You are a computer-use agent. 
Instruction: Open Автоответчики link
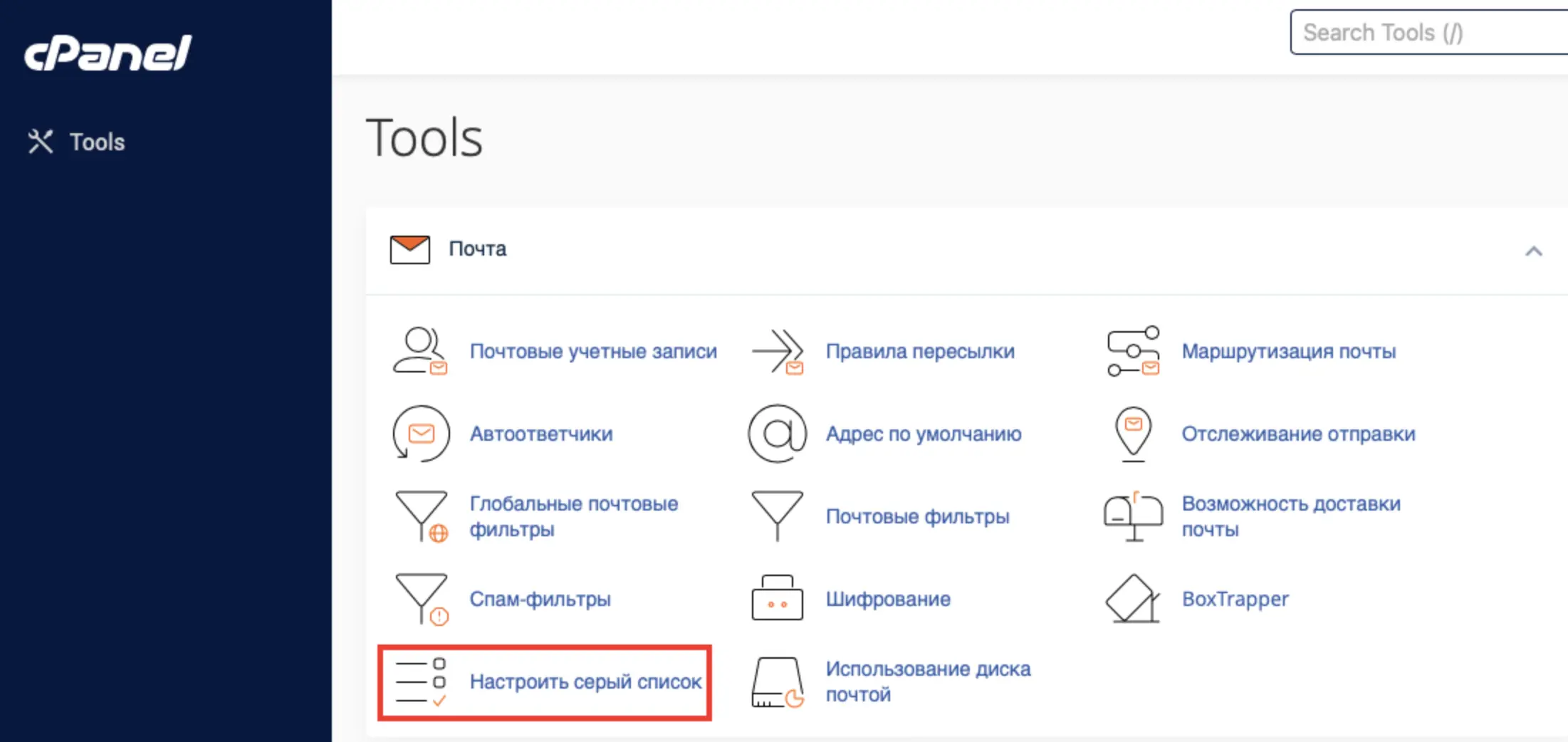[x=541, y=434]
